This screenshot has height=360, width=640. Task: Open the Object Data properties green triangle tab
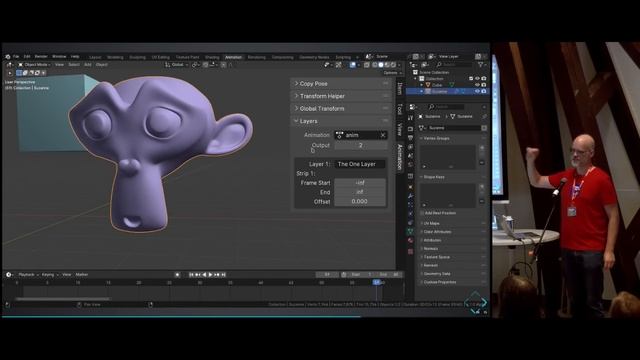pyautogui.click(x=410, y=231)
